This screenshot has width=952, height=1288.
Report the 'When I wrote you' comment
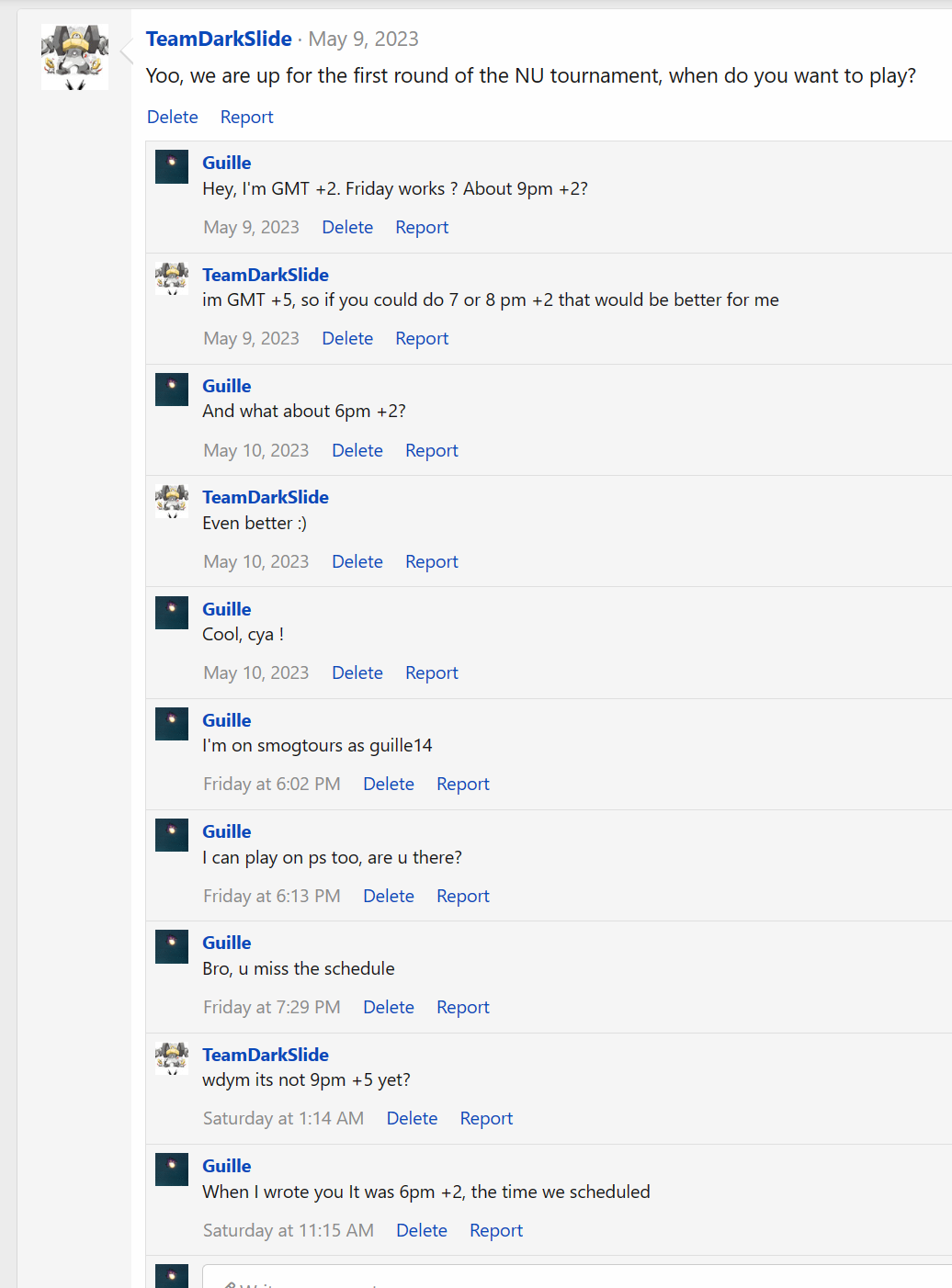click(x=496, y=1230)
